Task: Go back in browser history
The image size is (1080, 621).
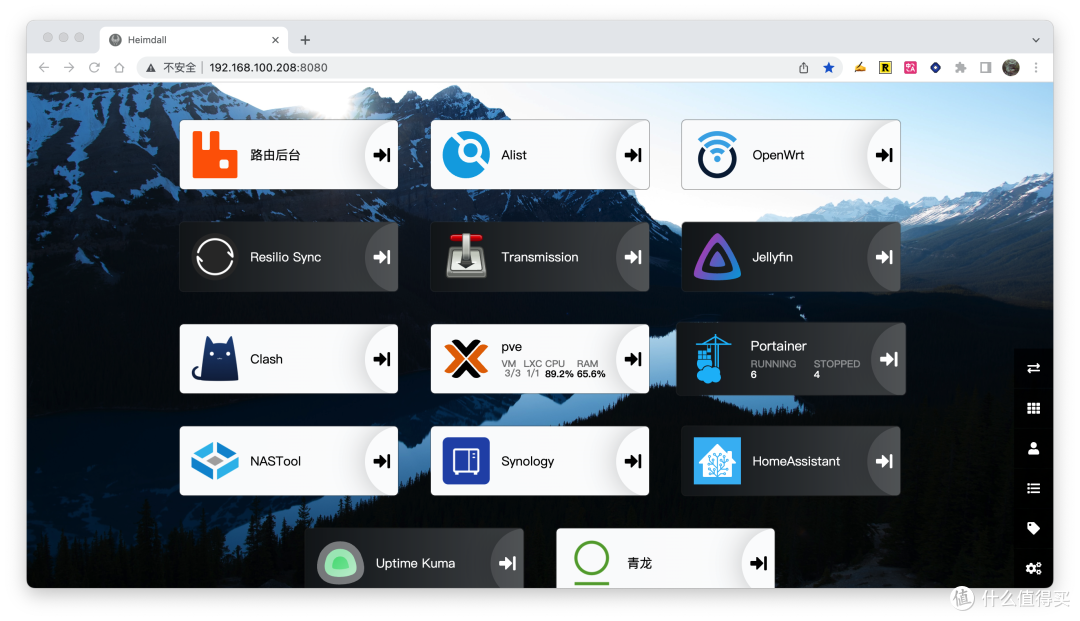Action: 44,67
